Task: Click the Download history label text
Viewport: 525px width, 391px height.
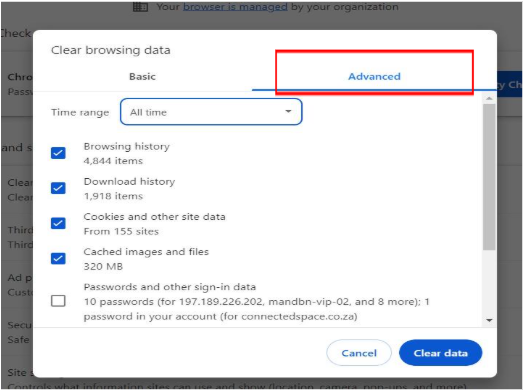Action: [129, 181]
